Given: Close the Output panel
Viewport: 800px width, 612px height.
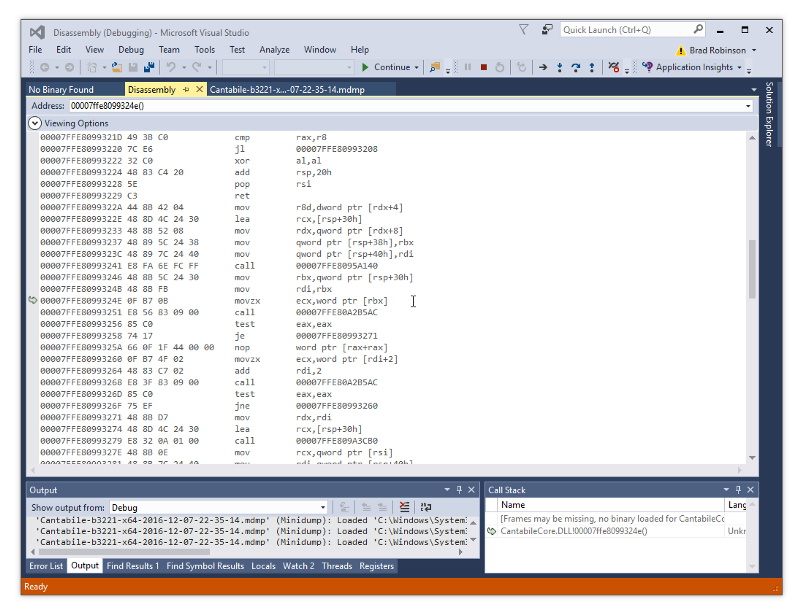Looking at the screenshot, I should (471, 490).
